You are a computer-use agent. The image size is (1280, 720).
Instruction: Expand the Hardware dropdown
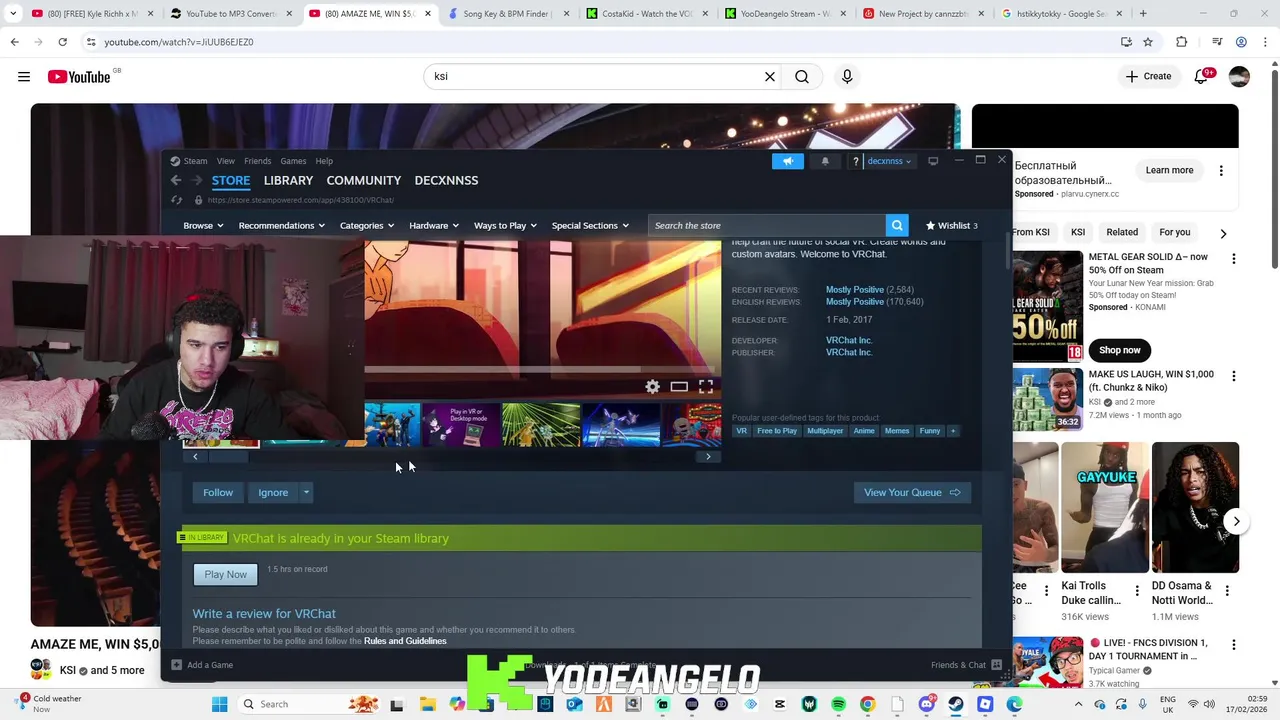[x=434, y=226]
